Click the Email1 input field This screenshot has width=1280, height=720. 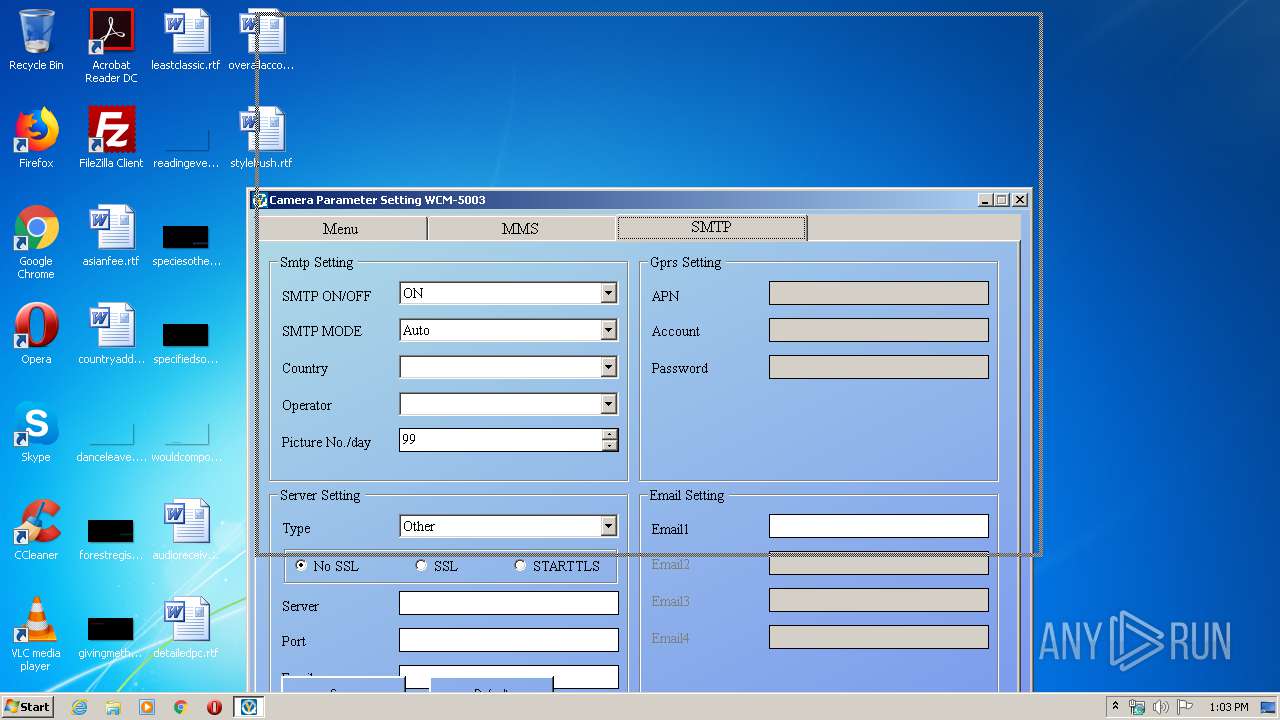878,526
